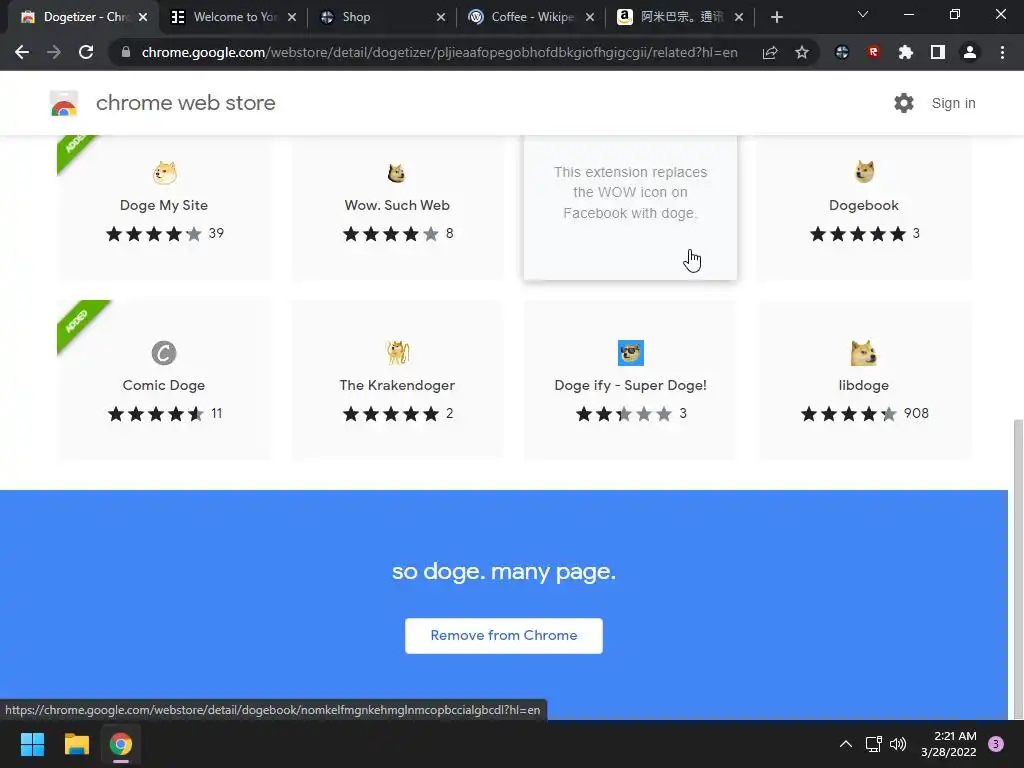
Task: Click the Chrome Web Store logo
Action: point(64,103)
